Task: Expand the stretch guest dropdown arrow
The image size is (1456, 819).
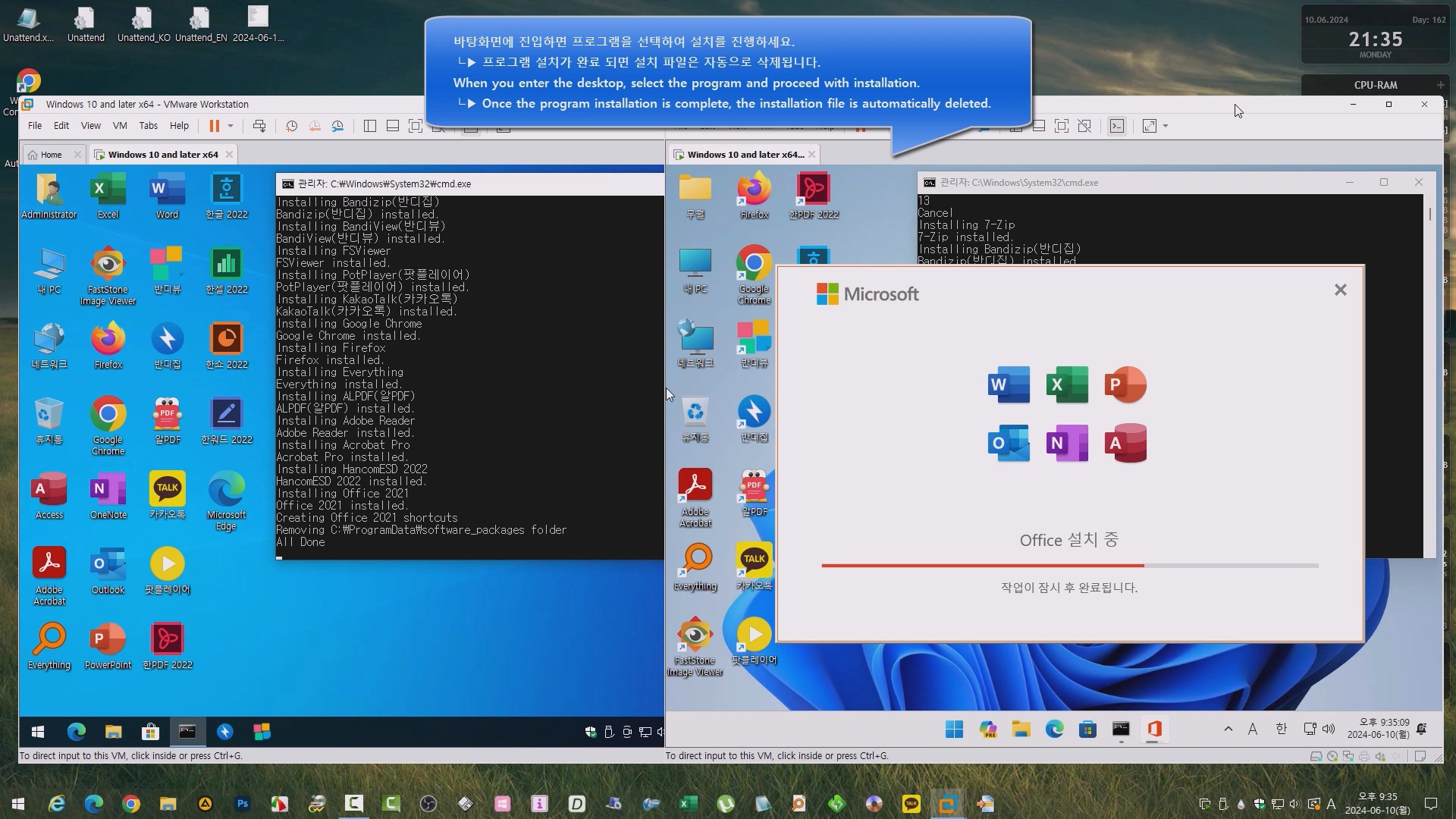Action: pos(1166,126)
